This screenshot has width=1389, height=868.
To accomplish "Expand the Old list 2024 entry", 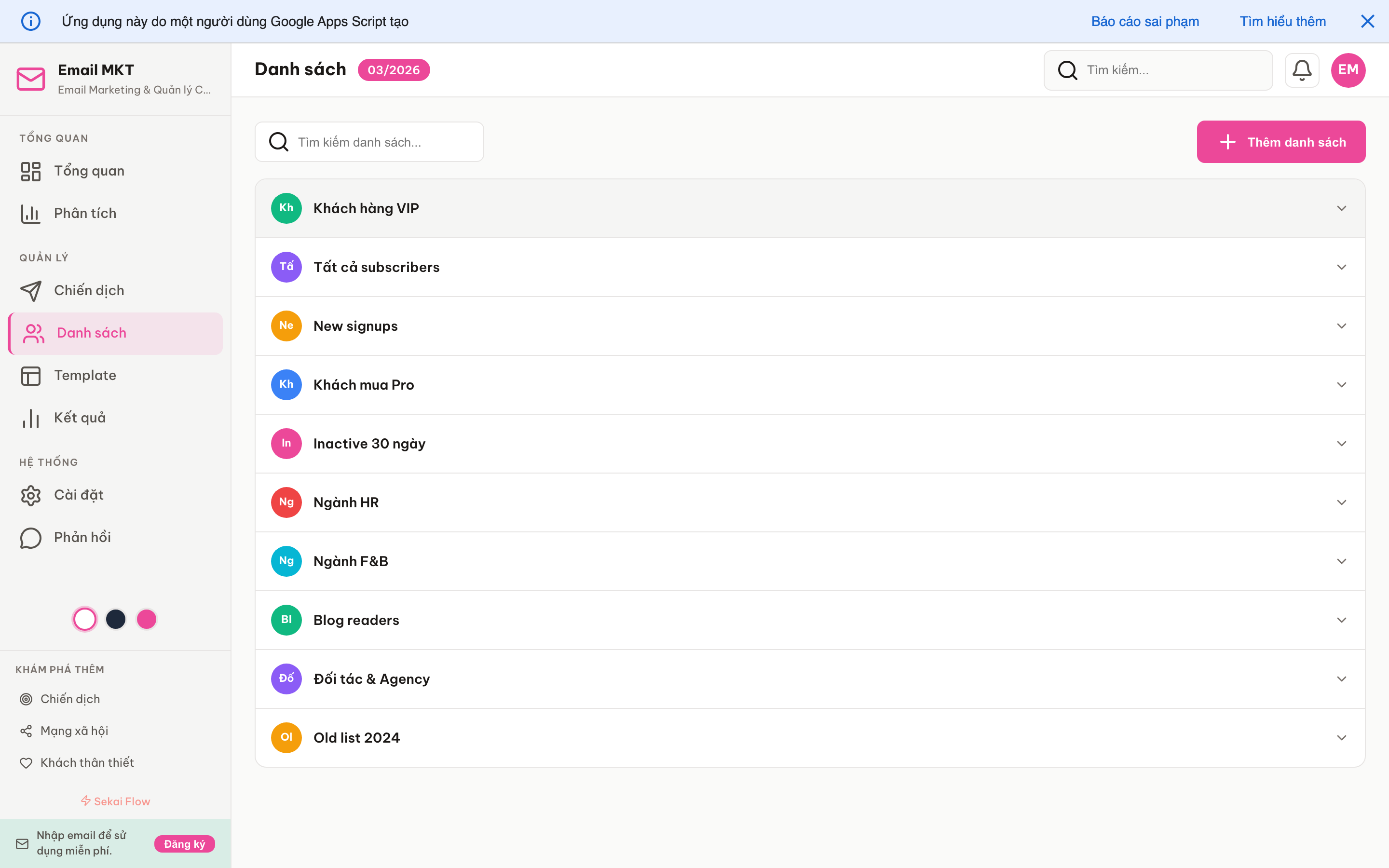I will click(x=1341, y=737).
